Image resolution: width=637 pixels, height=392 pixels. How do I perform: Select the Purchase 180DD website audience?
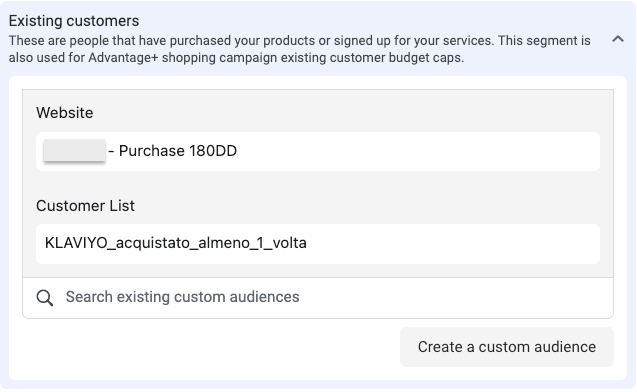point(318,151)
